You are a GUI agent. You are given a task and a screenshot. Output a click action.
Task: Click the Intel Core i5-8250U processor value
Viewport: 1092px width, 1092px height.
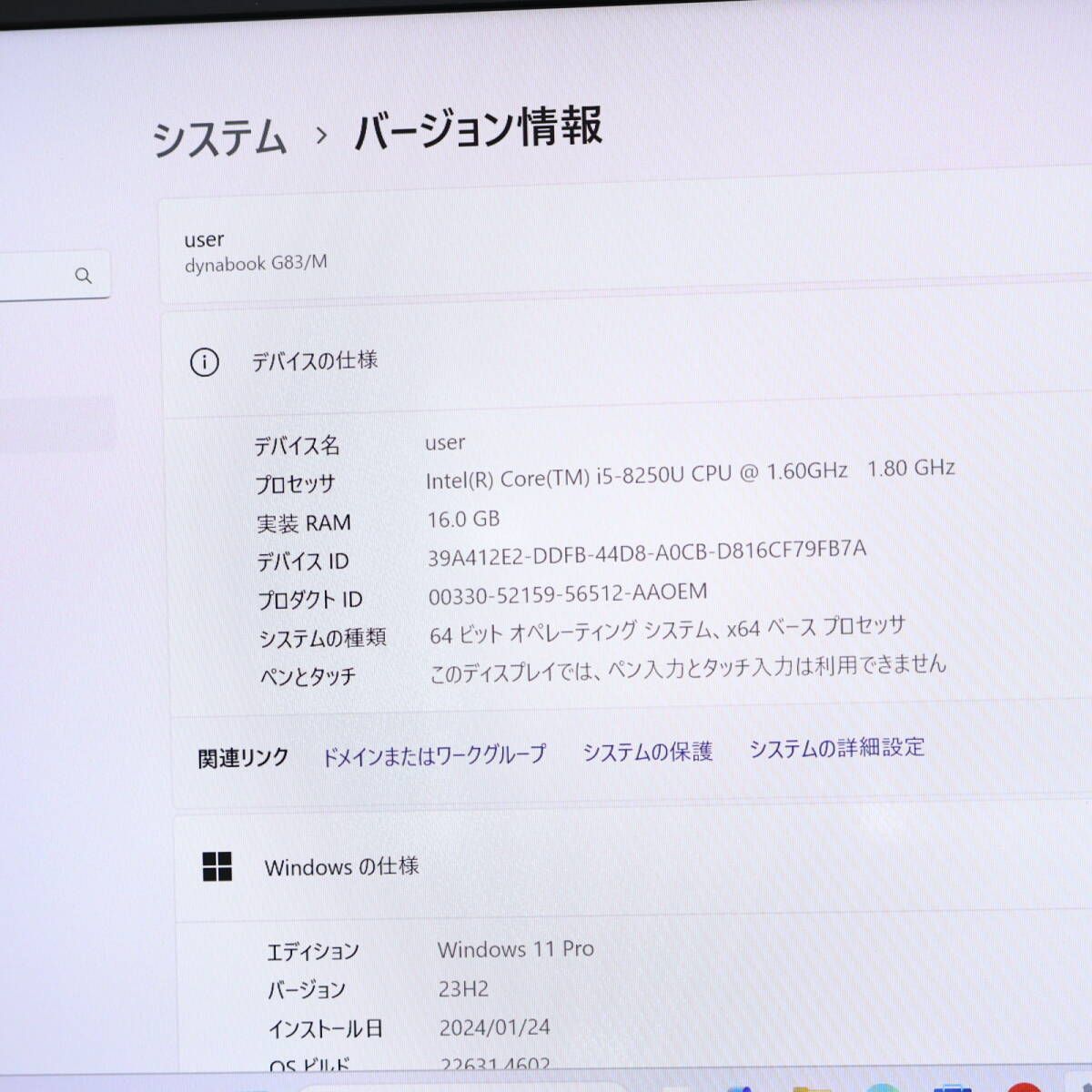(690, 473)
